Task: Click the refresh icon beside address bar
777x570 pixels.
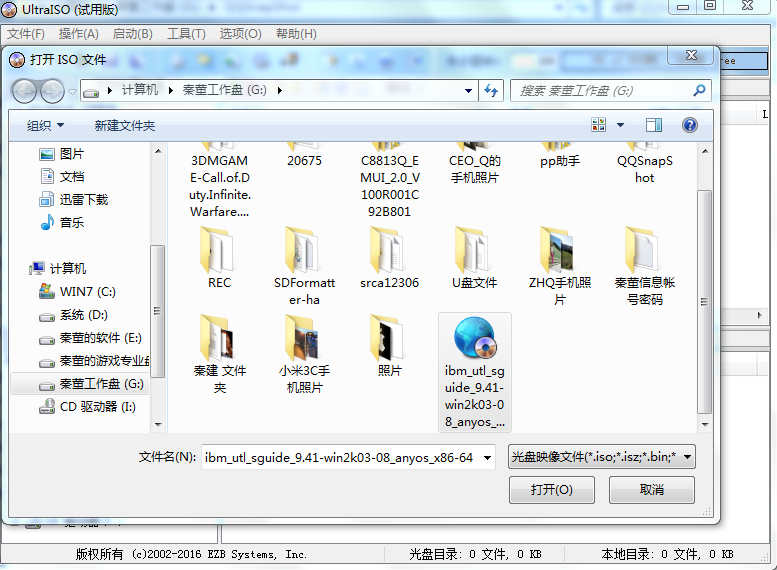Action: pyautogui.click(x=491, y=91)
